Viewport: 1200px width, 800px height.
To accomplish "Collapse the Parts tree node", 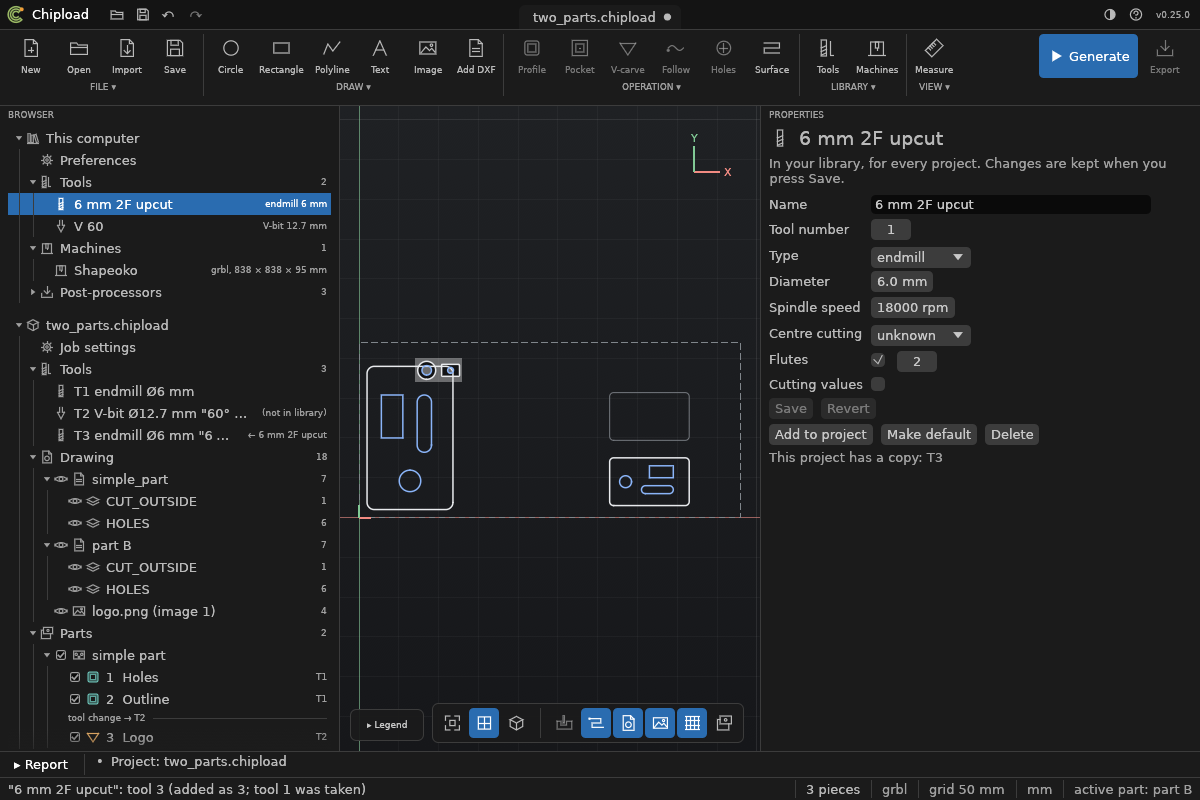I will pyautogui.click(x=33, y=633).
